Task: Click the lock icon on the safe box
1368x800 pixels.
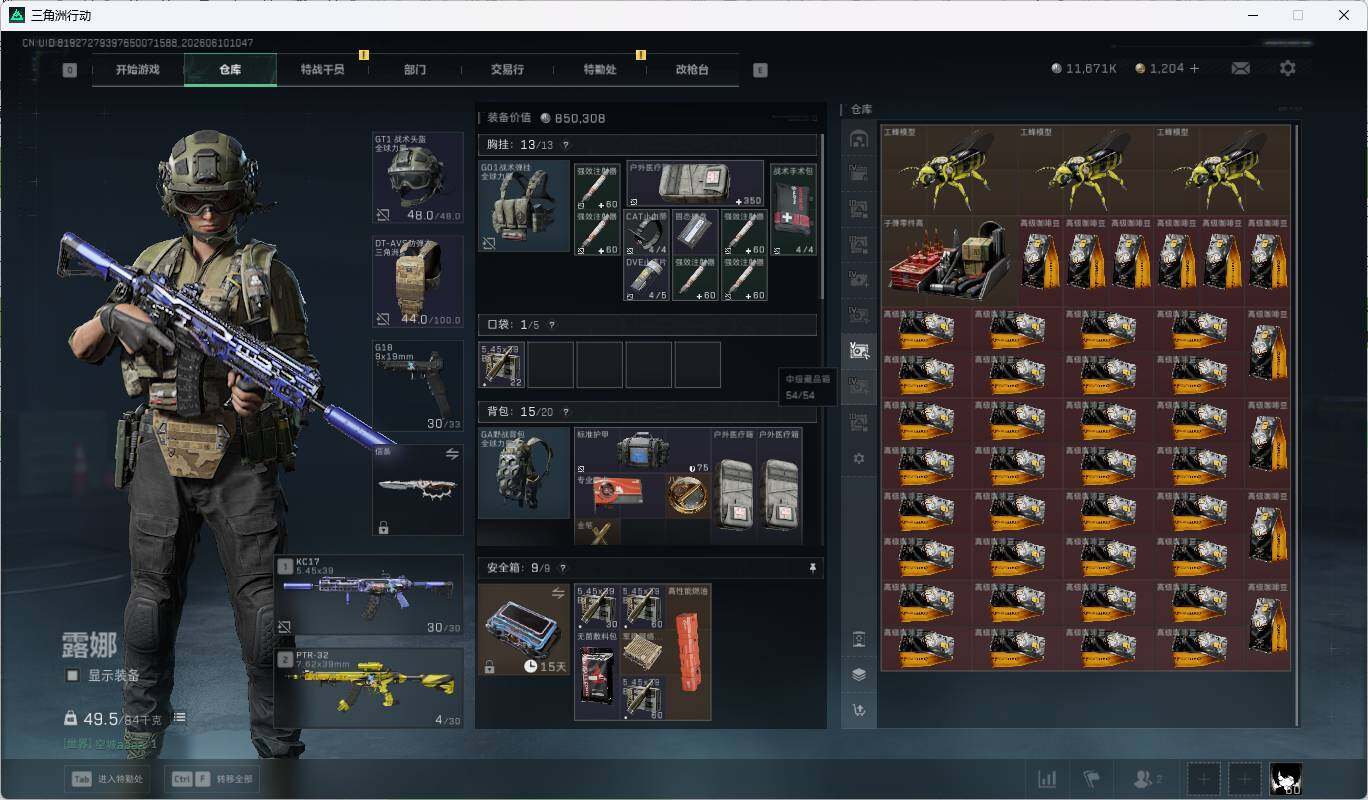Action: pos(489,667)
